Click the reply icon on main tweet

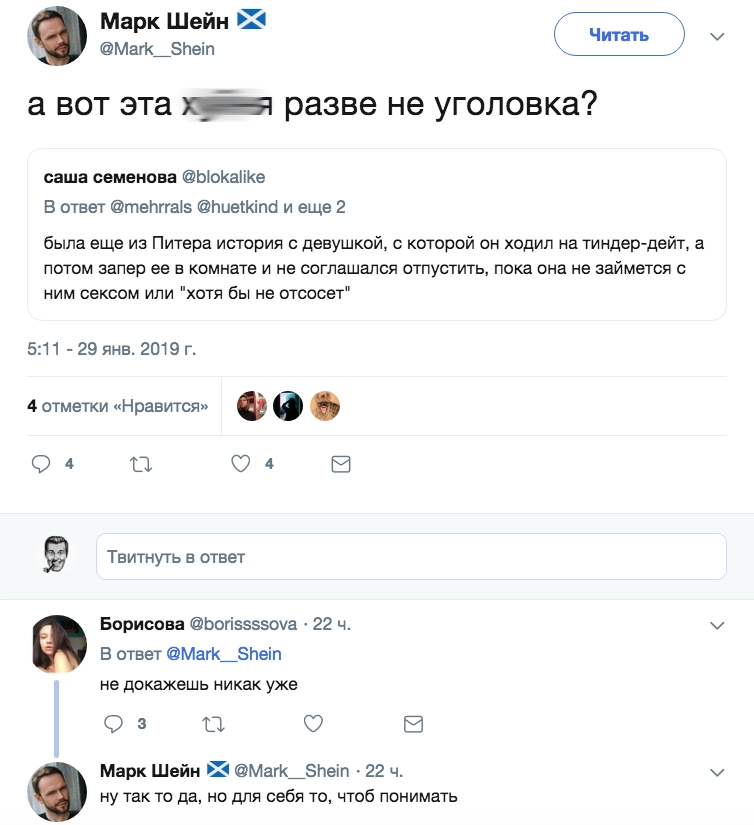[41, 464]
